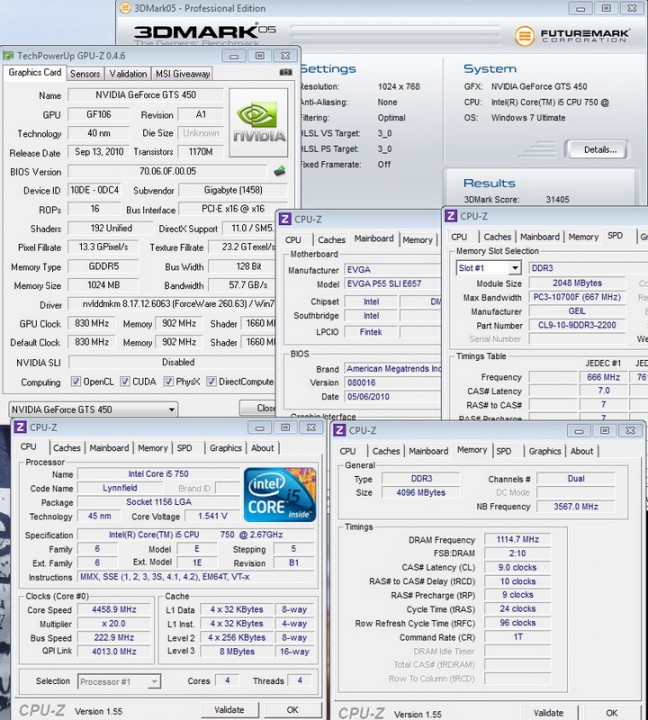Open the MSI Giveaway tab in GPU-Z

[183, 73]
